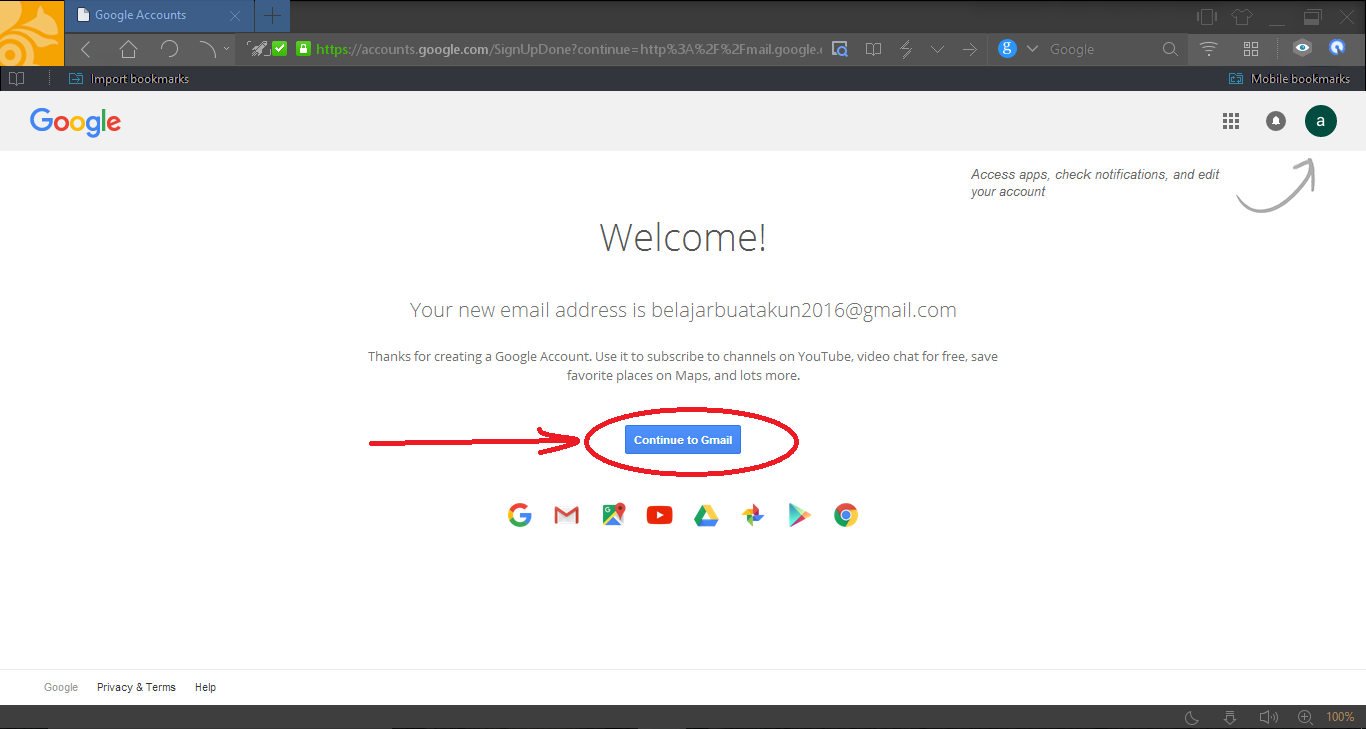1366x729 pixels.
Task: Click the forward arc navigation icon
Action: 207,49
